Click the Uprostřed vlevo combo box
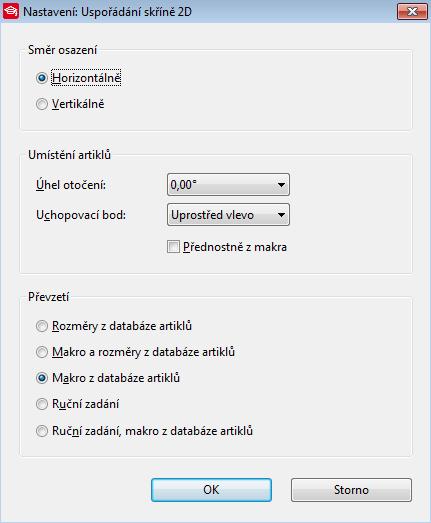Image resolution: width=431 pixels, height=523 pixels. [x=228, y=215]
